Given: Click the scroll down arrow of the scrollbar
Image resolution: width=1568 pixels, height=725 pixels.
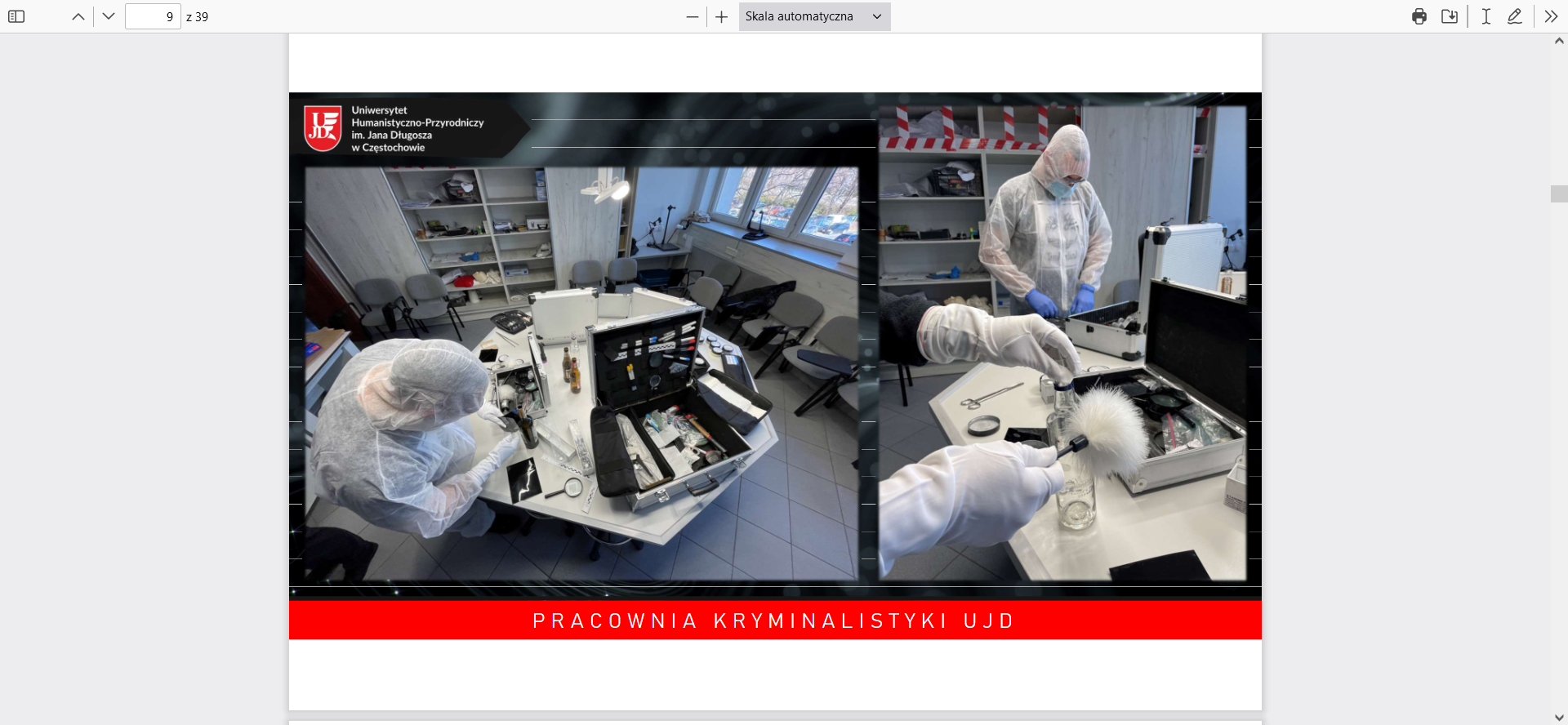Looking at the screenshot, I should pos(1559,718).
